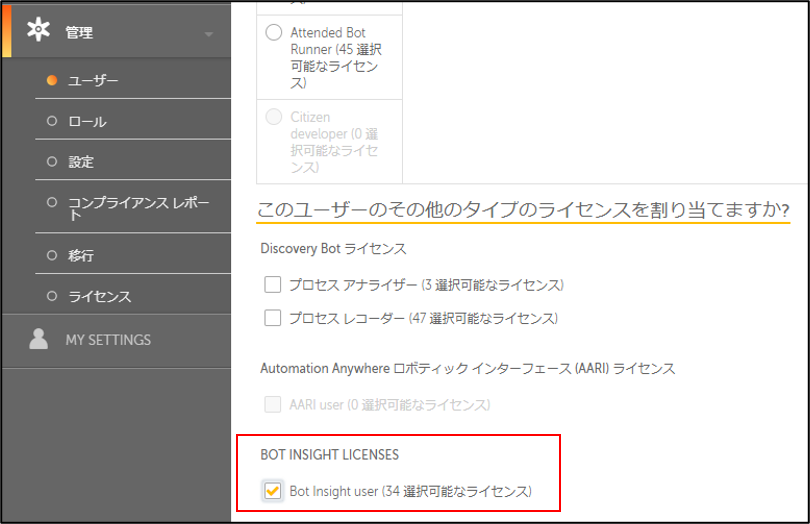Open MY SETTINGS section
810x524 pixels.
pos(116,340)
